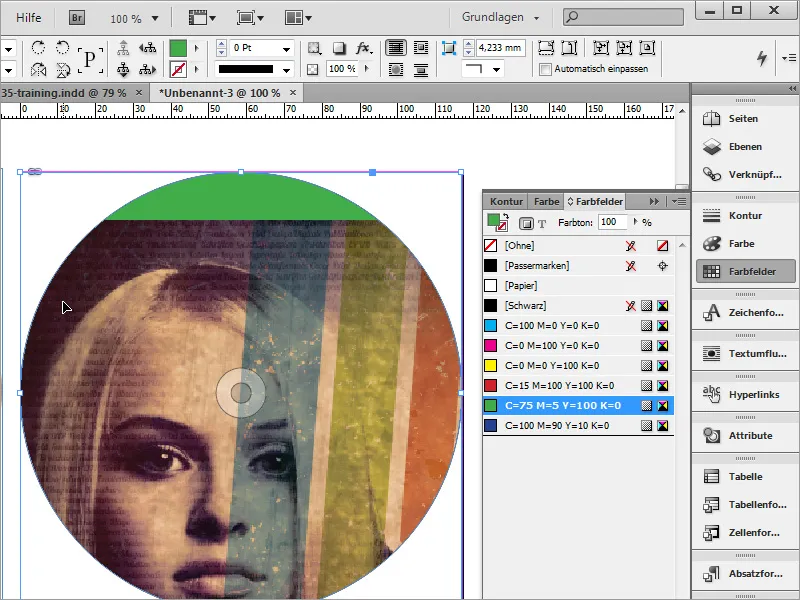This screenshot has height=600, width=800.
Task: Toggle jump object text wrap button
Action: coord(420,69)
